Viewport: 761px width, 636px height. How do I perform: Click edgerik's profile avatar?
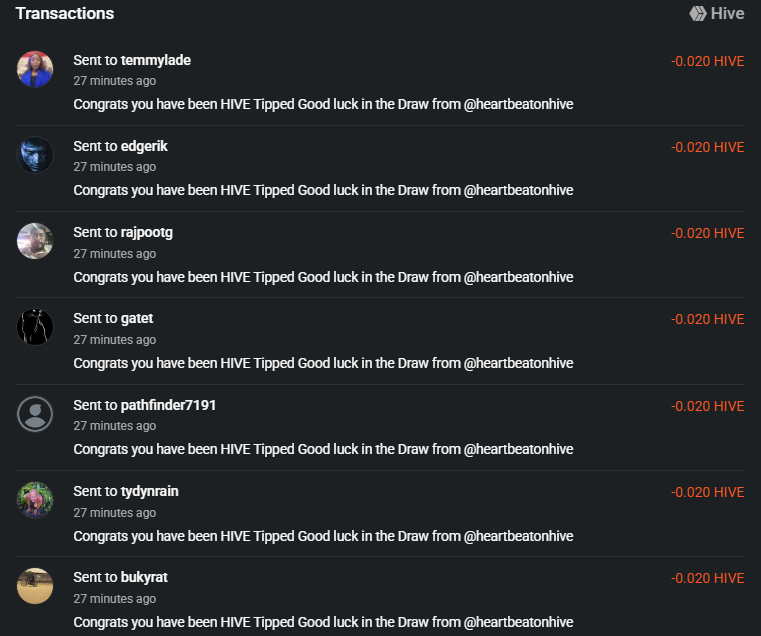point(35,155)
